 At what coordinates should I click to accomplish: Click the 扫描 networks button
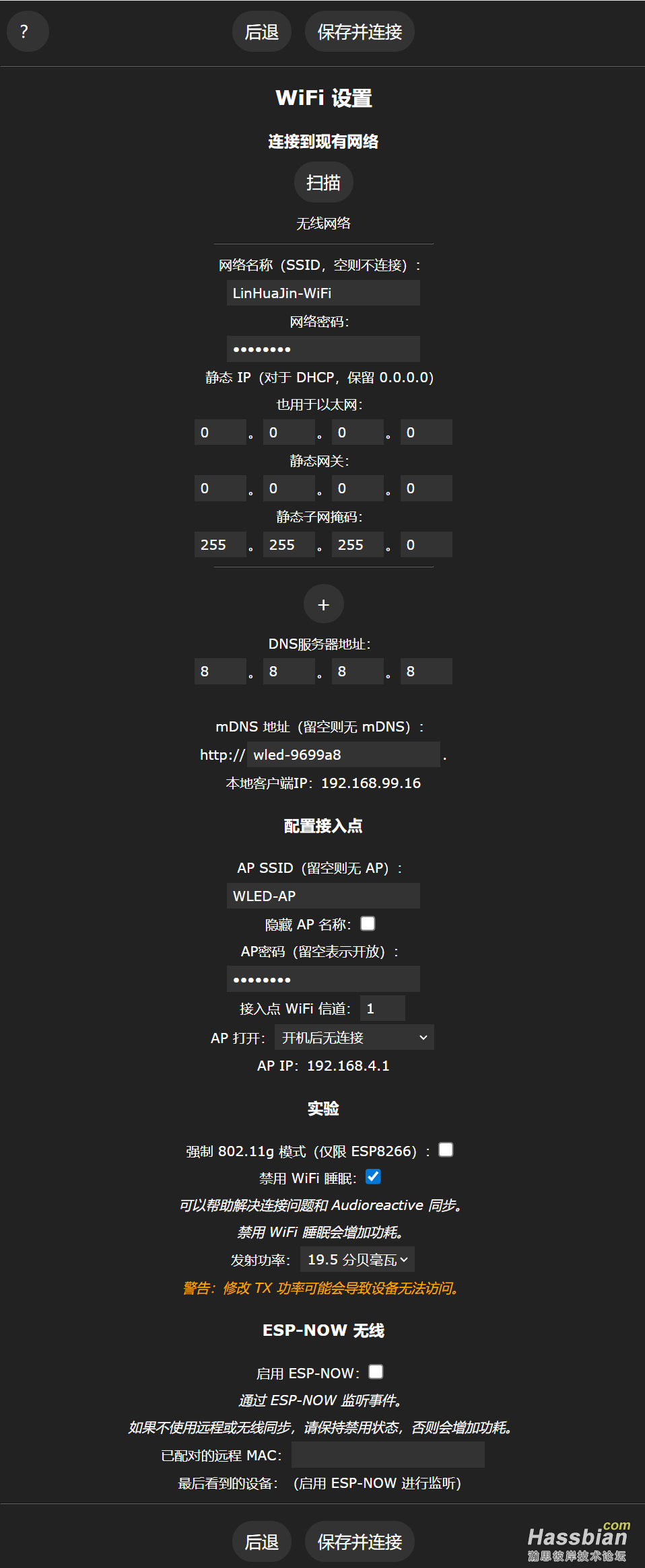pos(323,182)
